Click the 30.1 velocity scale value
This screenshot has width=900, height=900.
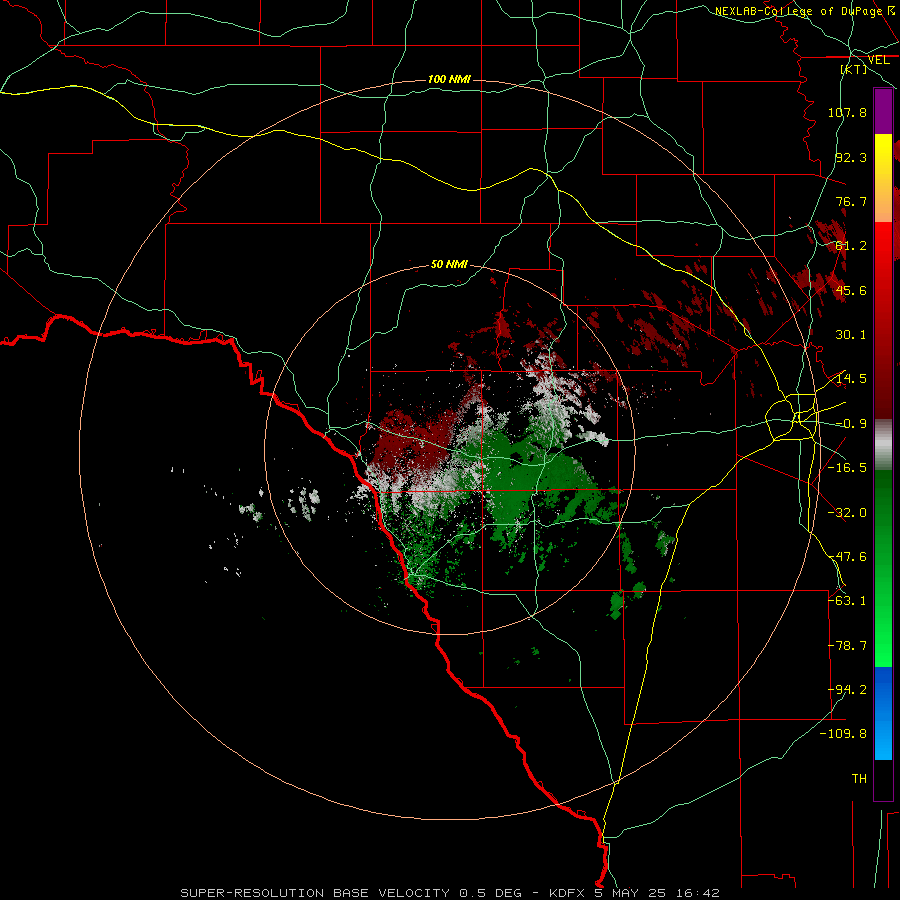(851, 335)
